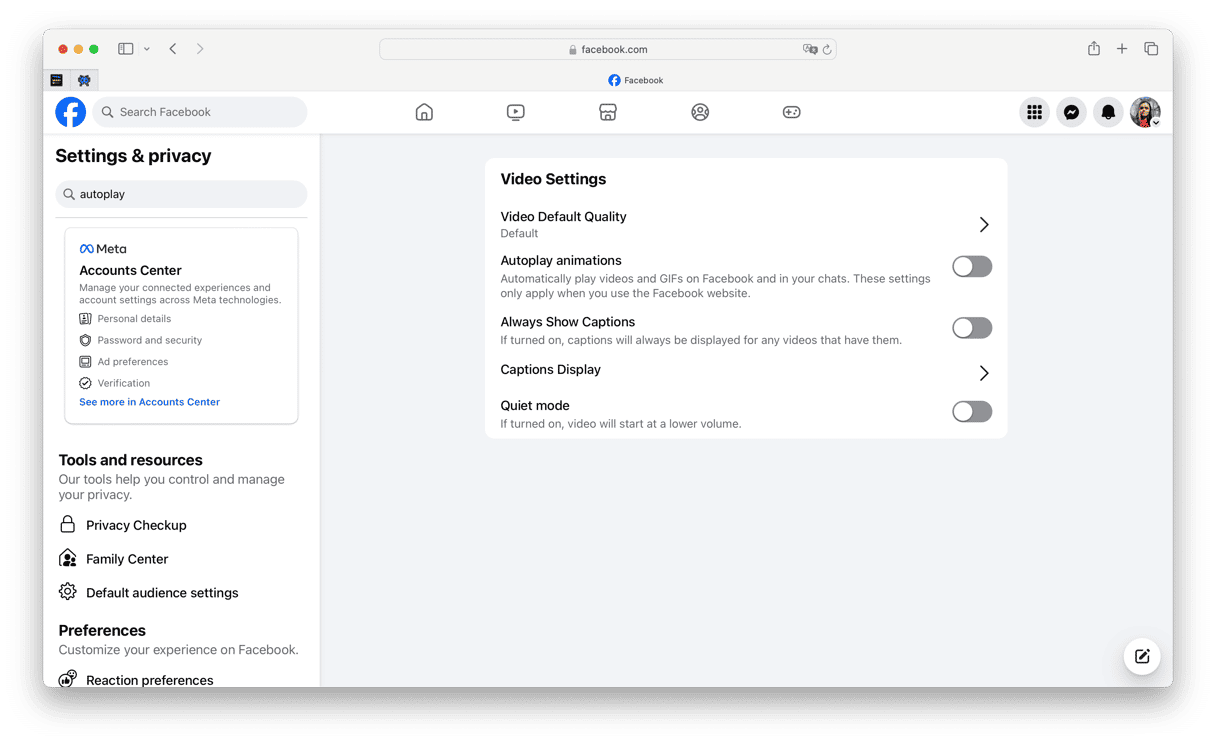Select the first pinned tab icon
This screenshot has height=744, width=1216.
[57, 80]
